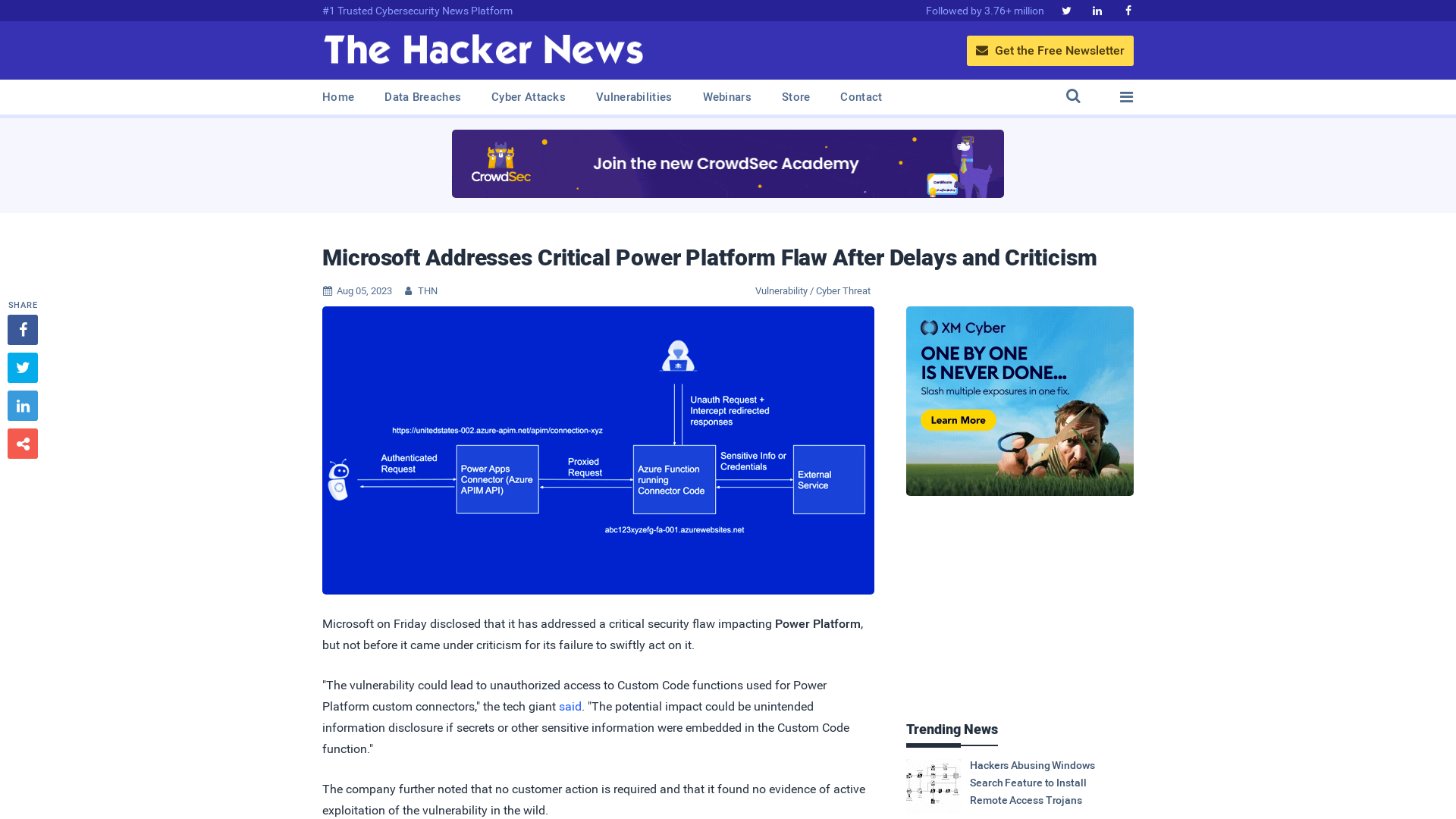
Task: Click the said hyperlink in article body
Action: tap(570, 706)
